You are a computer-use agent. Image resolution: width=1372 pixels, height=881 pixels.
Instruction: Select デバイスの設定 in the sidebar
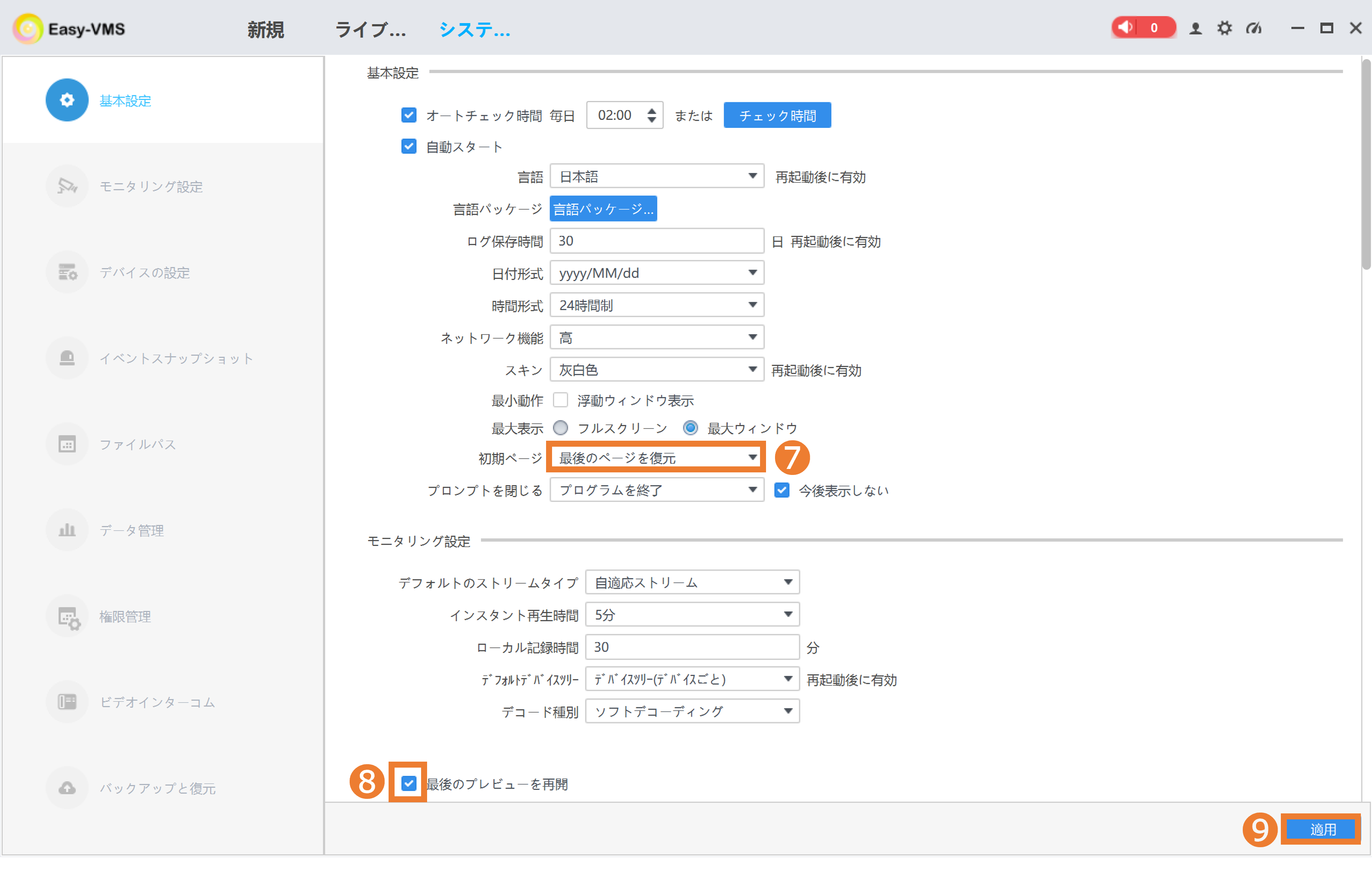pos(145,272)
